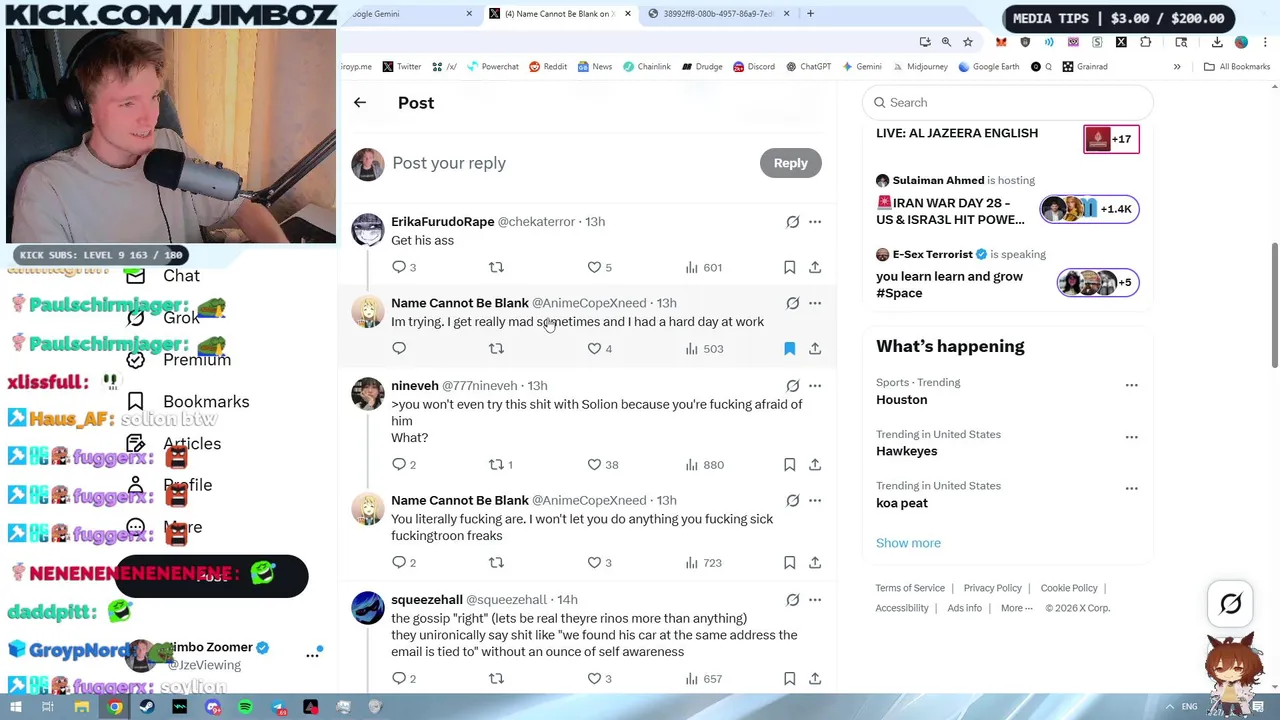Bookmark ErikaFurudoRape's 'Get his ass' post

[789, 267]
